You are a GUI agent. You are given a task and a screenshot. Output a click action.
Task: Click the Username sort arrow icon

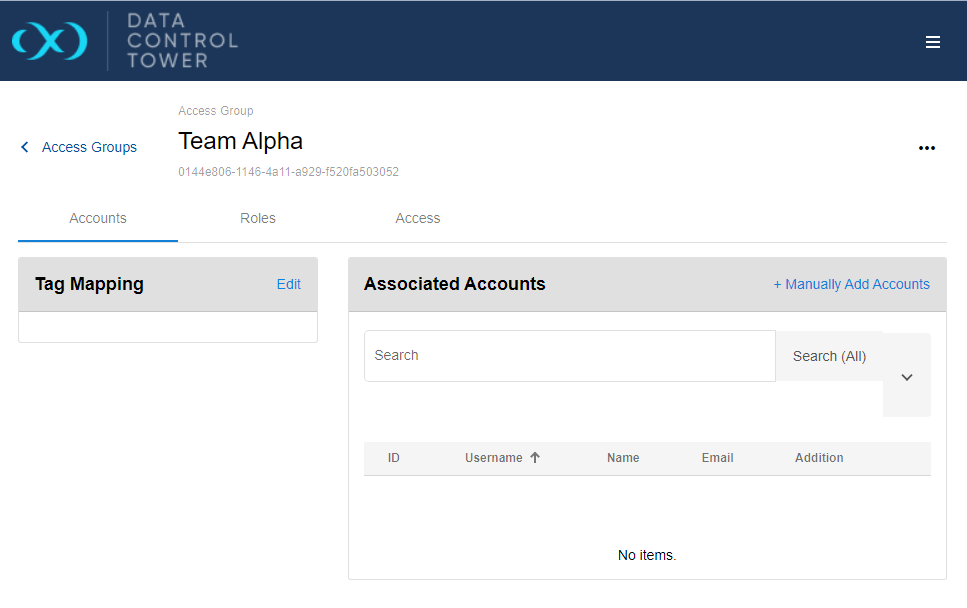point(535,458)
